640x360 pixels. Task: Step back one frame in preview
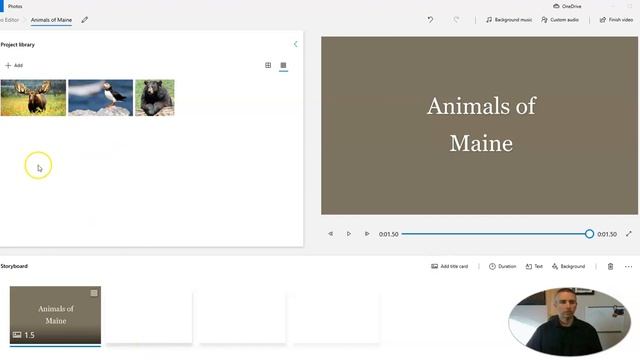click(330, 234)
